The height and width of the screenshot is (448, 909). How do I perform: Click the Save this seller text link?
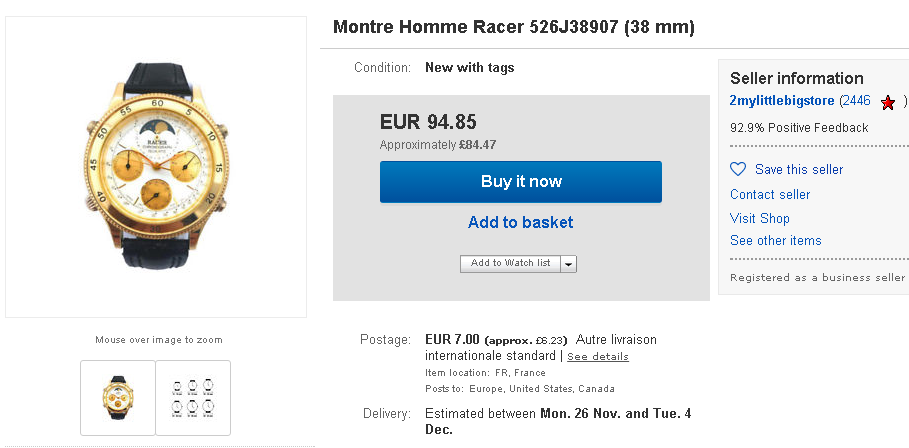point(799,170)
